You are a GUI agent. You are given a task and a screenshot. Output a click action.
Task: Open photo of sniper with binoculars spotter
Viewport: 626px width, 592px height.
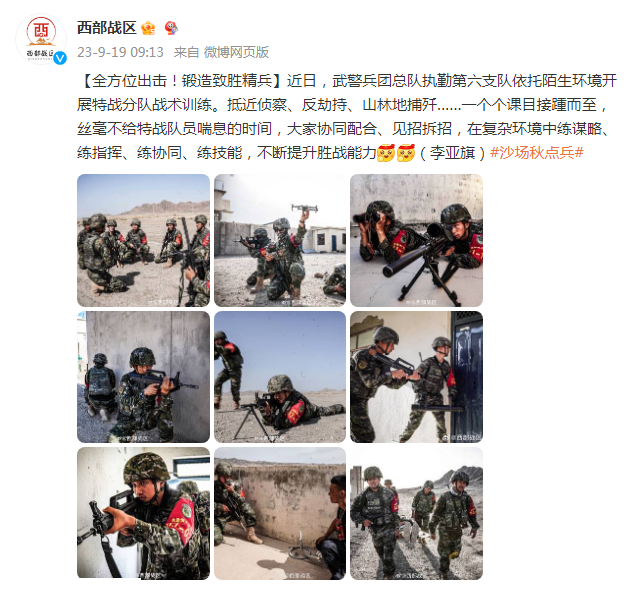tap(416, 240)
